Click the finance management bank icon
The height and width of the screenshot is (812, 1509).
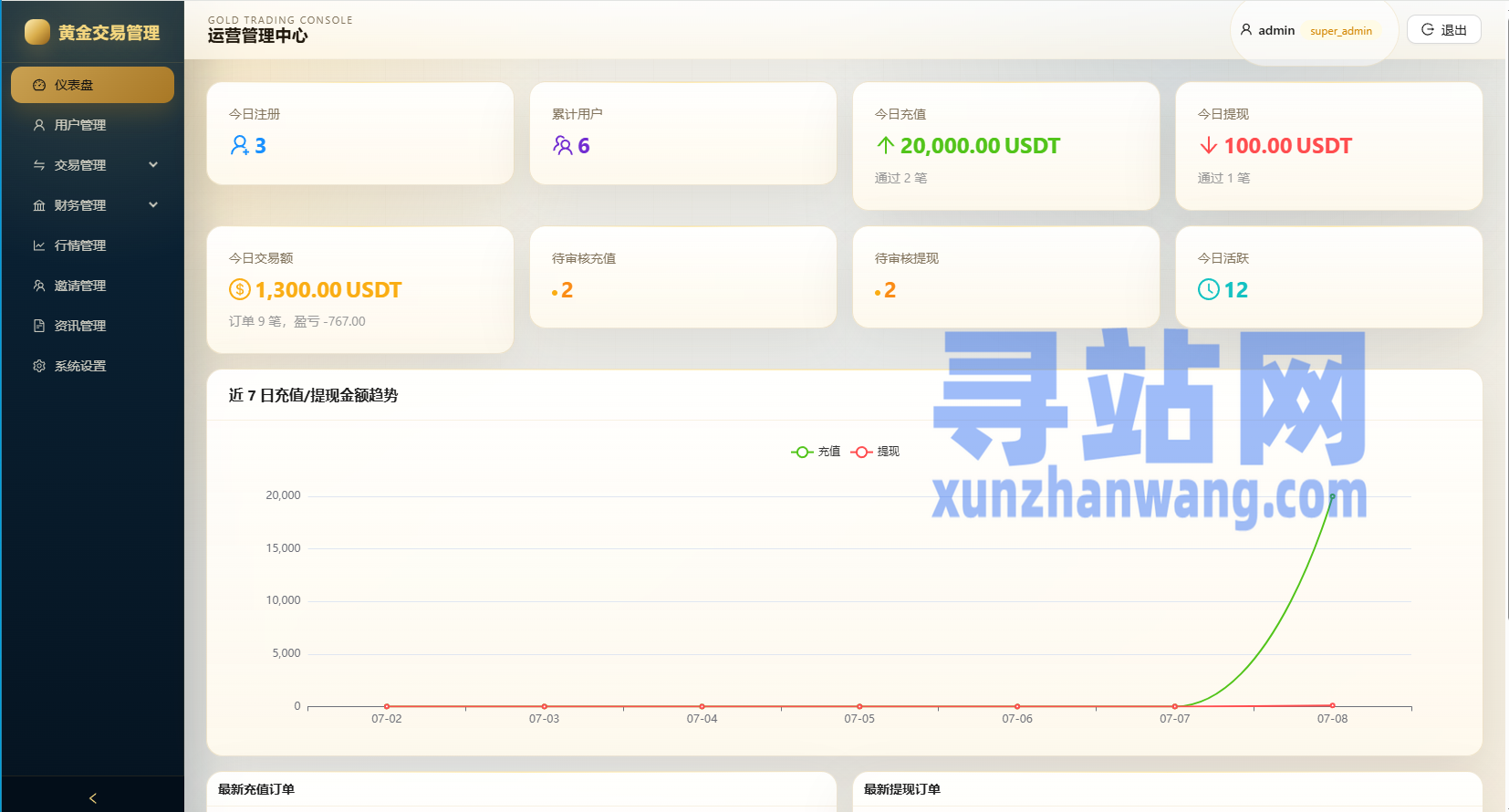[x=39, y=205]
